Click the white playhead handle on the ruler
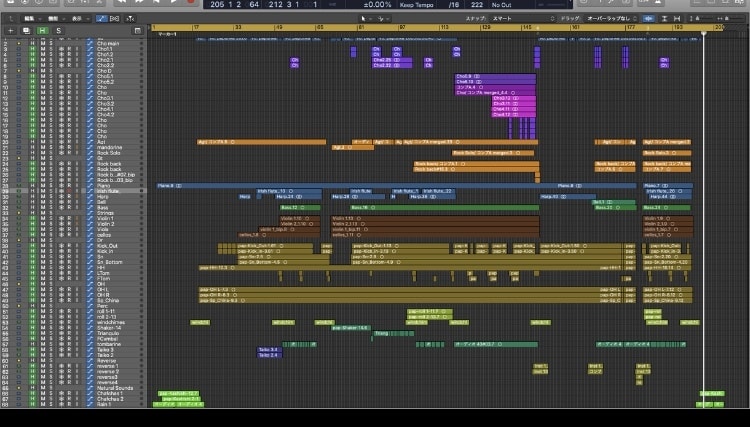Image resolution: width=750 pixels, height=427 pixels. [704, 33]
